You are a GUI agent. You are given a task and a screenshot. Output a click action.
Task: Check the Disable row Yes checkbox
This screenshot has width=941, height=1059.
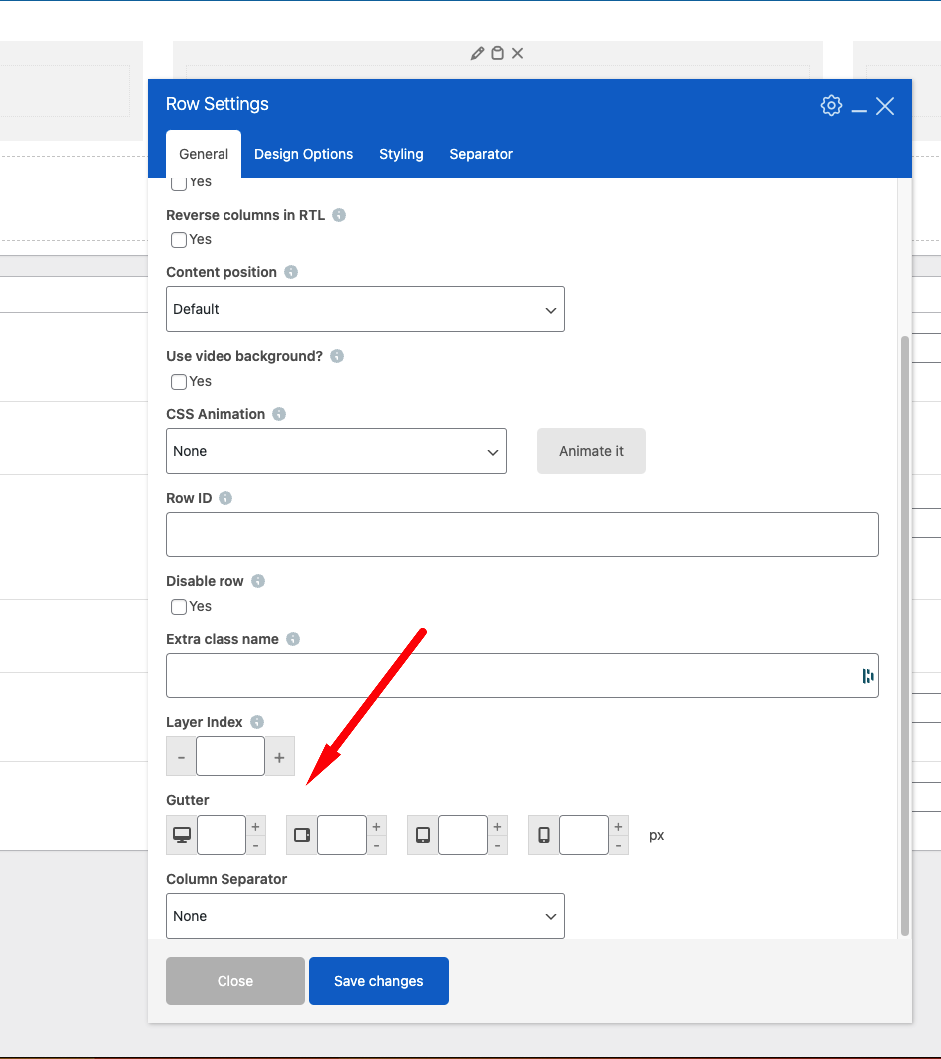[x=179, y=606]
